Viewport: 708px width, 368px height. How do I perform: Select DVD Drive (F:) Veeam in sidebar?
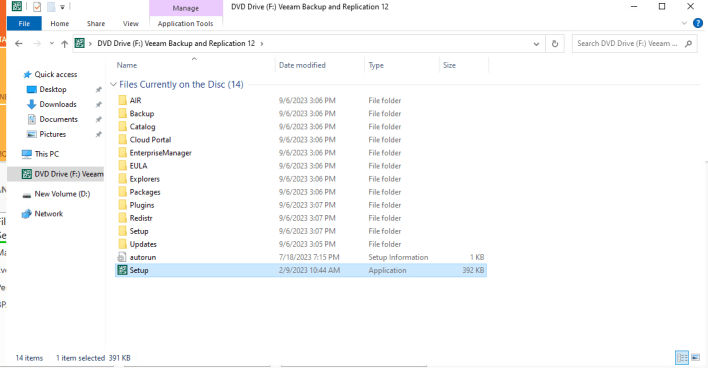62,174
